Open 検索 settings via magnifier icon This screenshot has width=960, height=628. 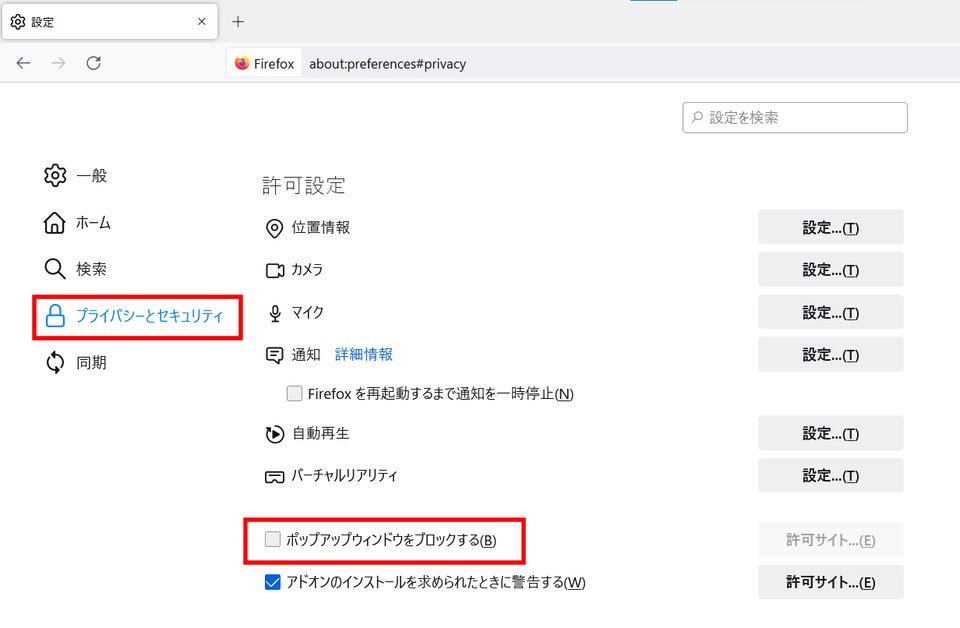click(x=54, y=269)
